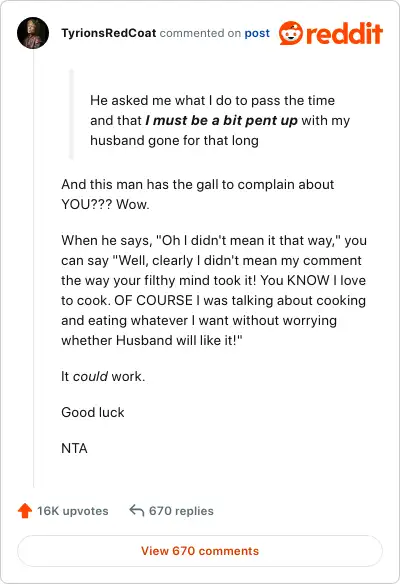Click the "View 670 comments" button
The image size is (400, 584).
pos(200,551)
